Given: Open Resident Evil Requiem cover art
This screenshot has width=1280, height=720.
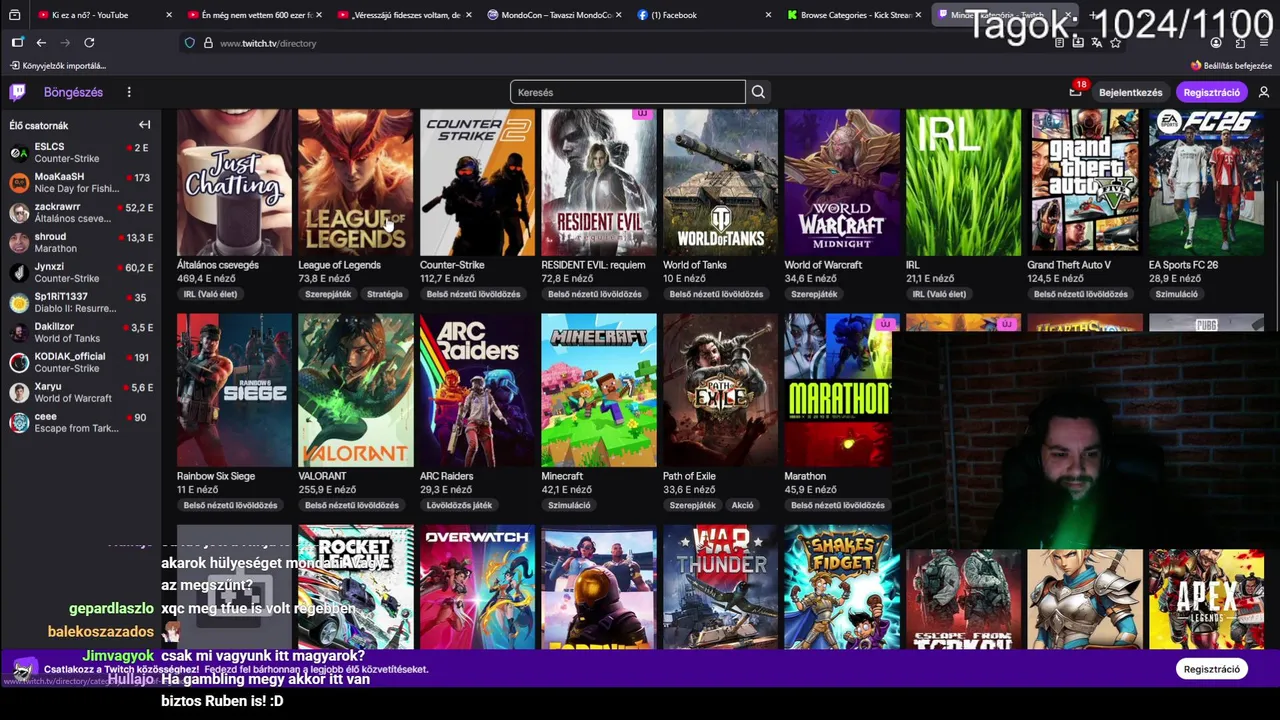Looking at the screenshot, I should (598, 182).
